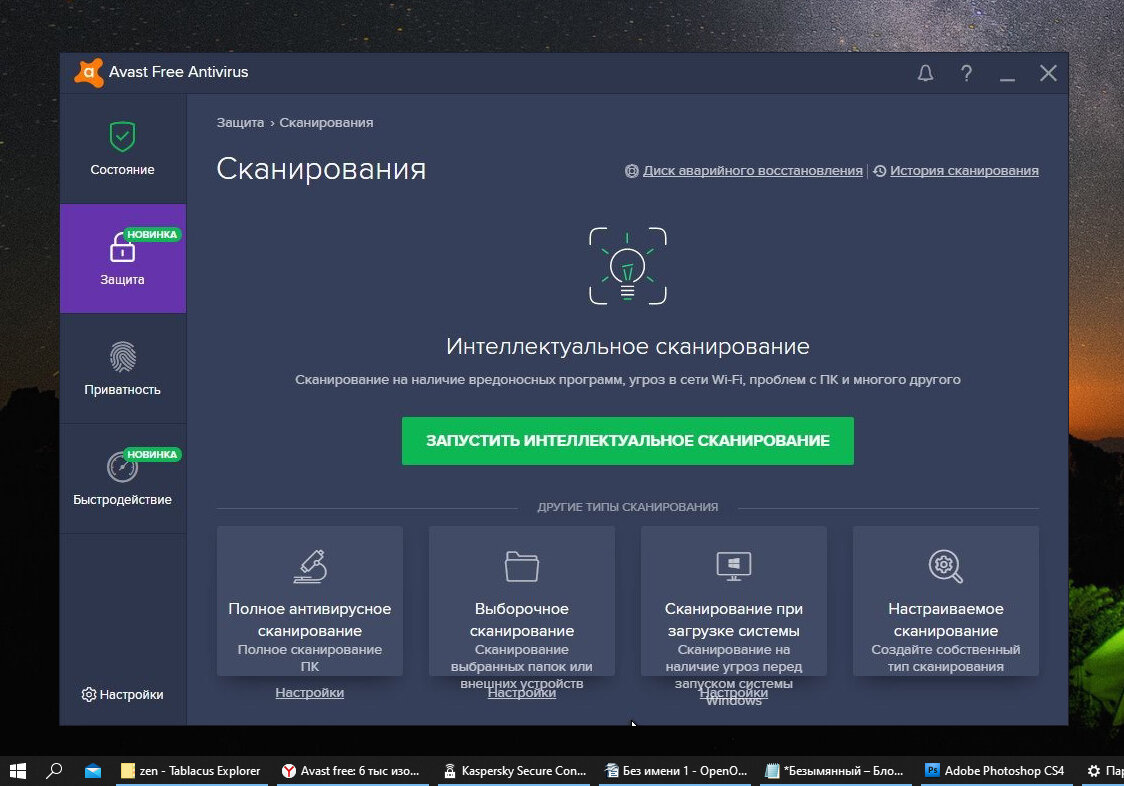1124x786 pixels.
Task: Click the magnifier gear custom scan icon
Action: coord(946,567)
